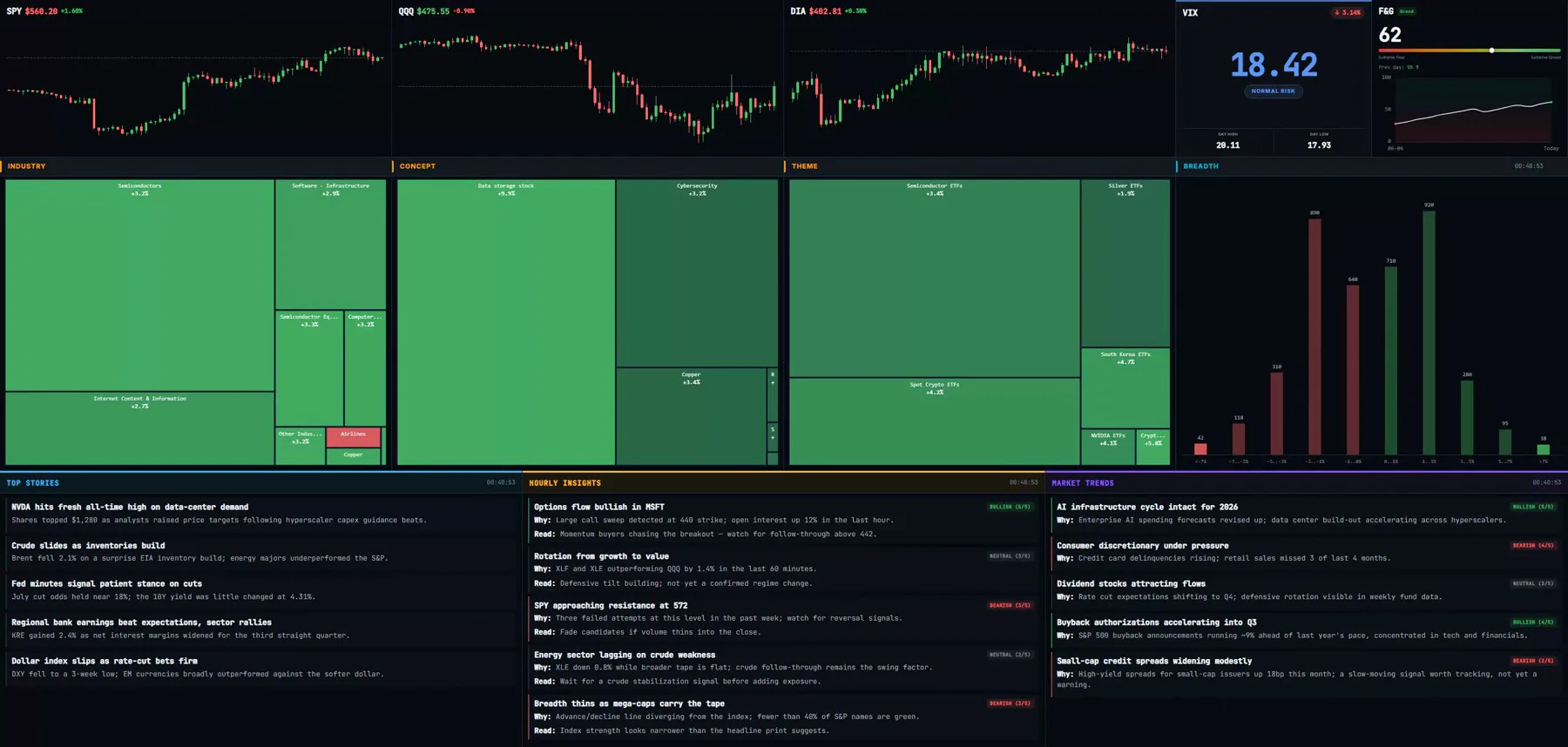Open the Crude slides as inventories build story
1568x747 pixels.
pyautogui.click(x=261, y=551)
